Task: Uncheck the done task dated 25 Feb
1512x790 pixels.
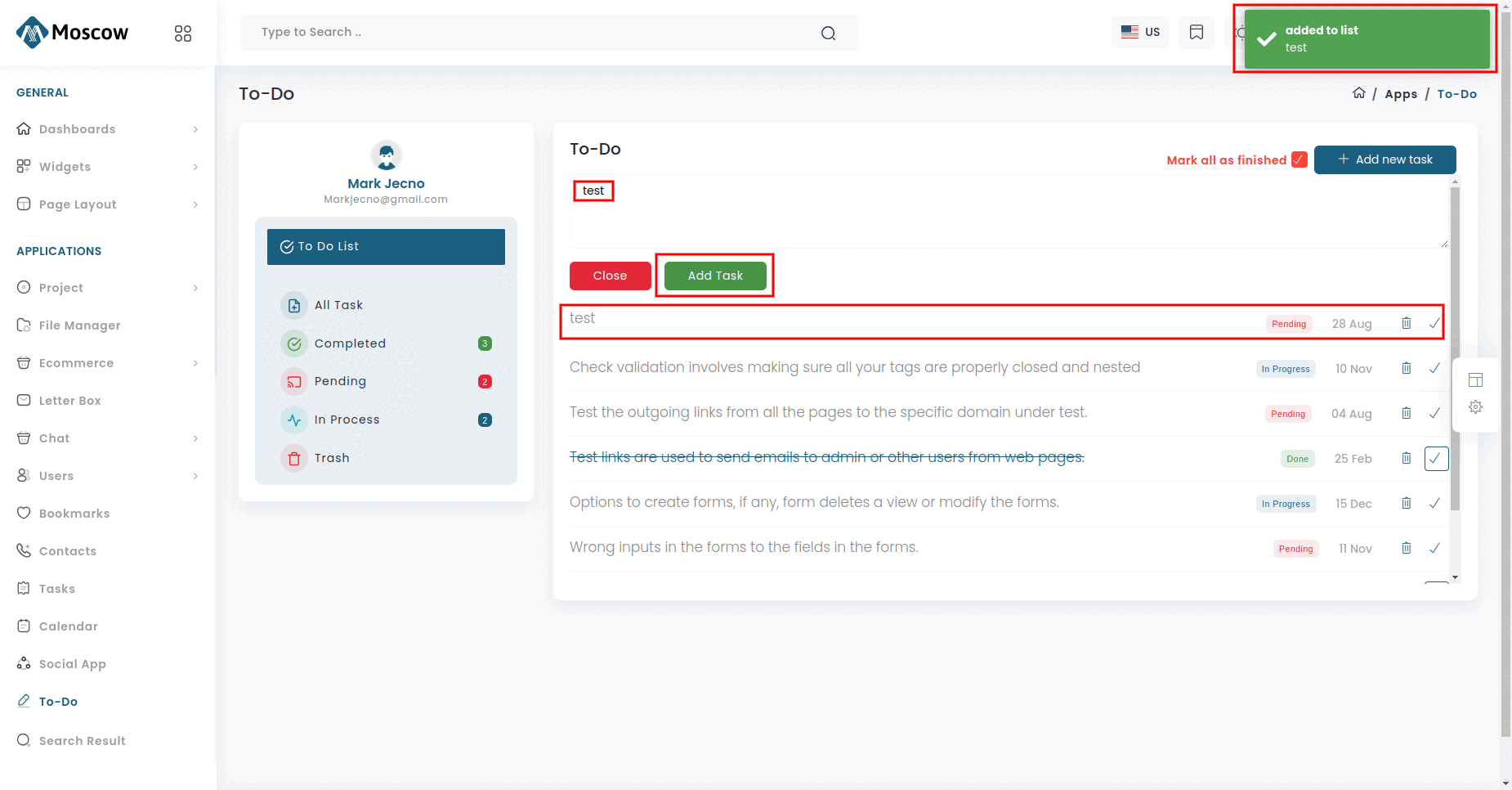Action: coord(1435,459)
